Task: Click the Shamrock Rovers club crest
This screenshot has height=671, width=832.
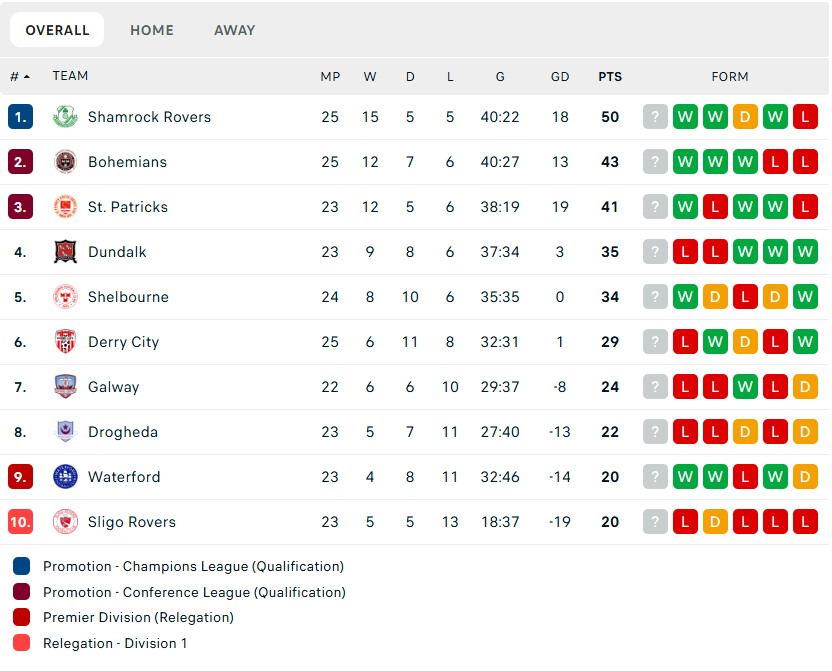Action: tap(65, 117)
